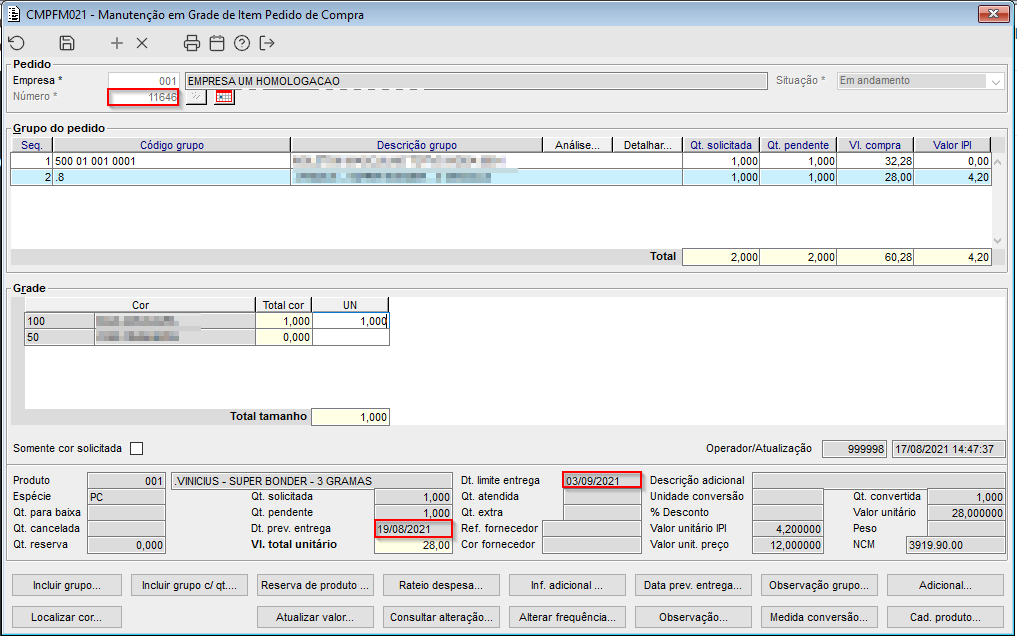This screenshot has height=636, width=1017.
Task: Click the plus add-record toolbar icon
Action: click(x=117, y=43)
